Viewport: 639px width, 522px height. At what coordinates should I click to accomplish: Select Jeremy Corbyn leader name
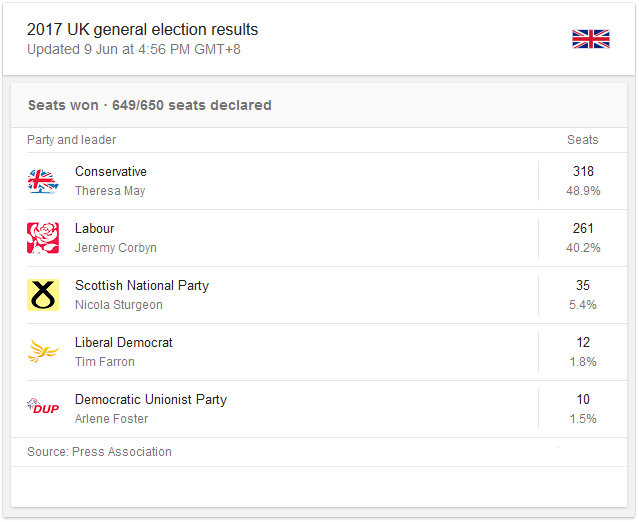pos(116,248)
